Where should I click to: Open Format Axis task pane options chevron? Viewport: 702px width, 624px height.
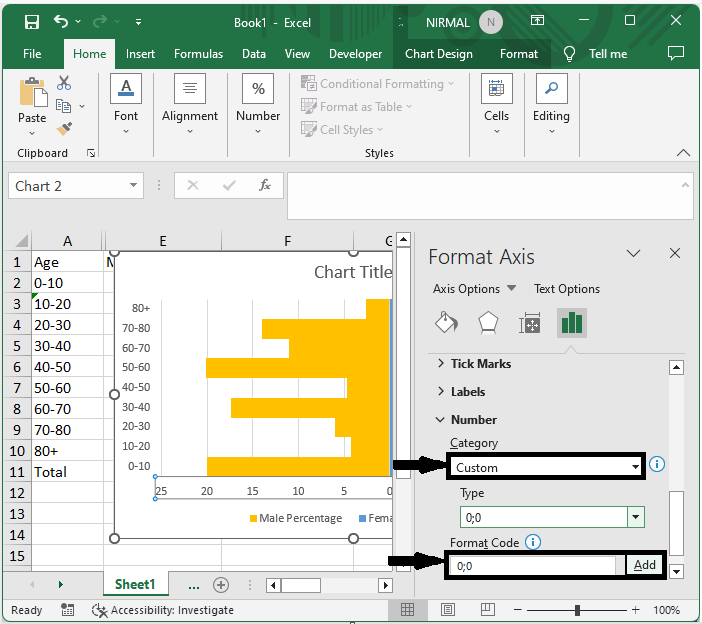click(x=633, y=254)
